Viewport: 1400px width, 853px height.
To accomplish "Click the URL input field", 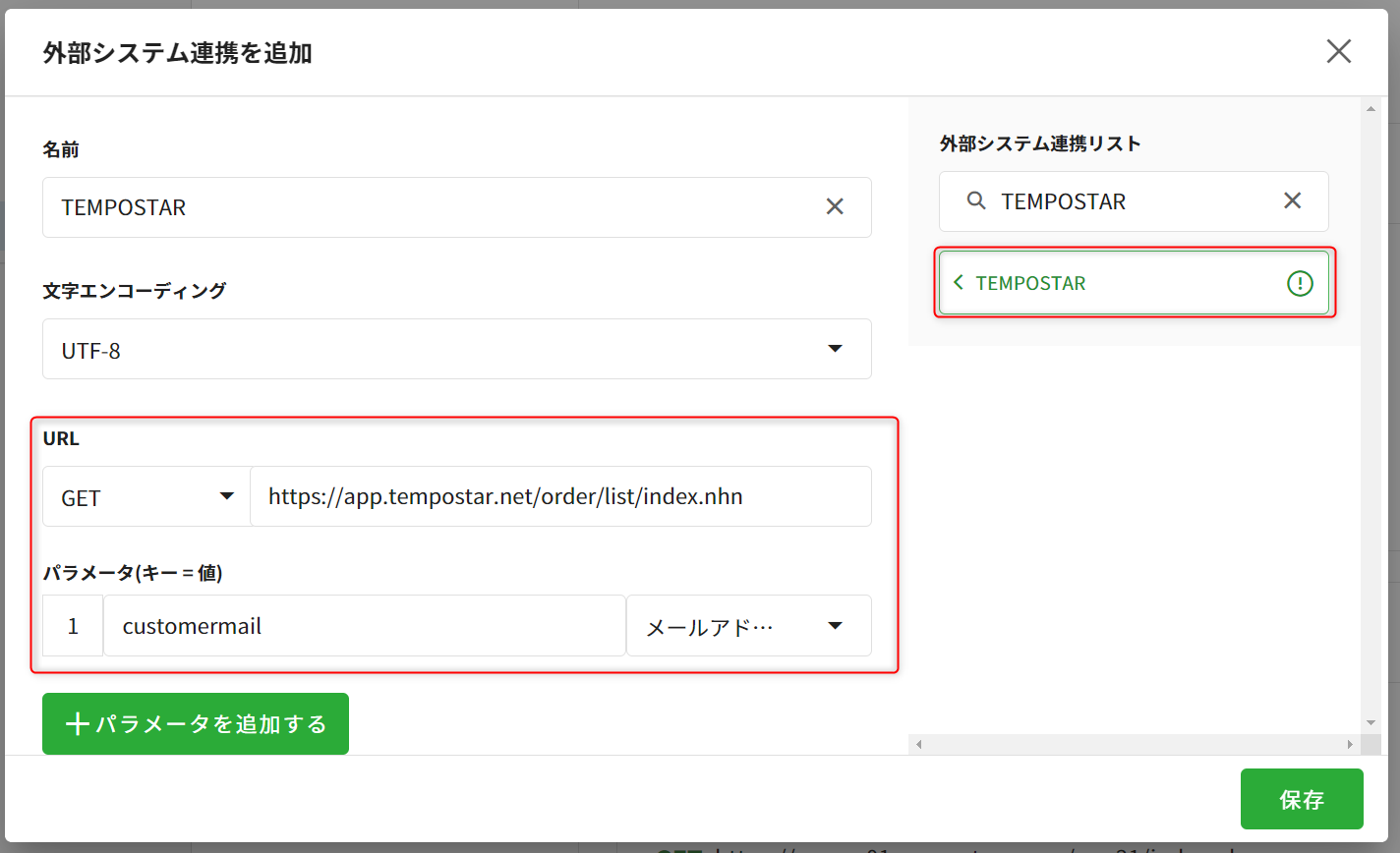I will tap(560, 496).
